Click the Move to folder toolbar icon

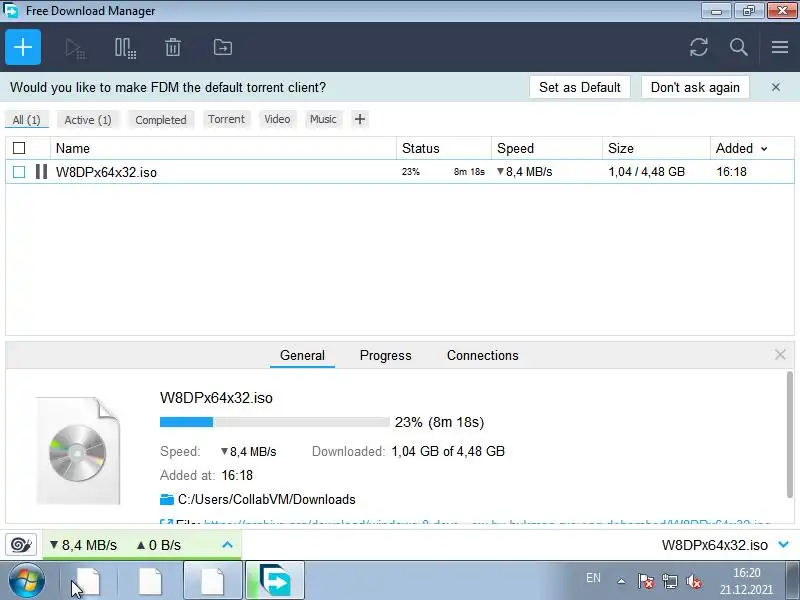click(x=222, y=47)
